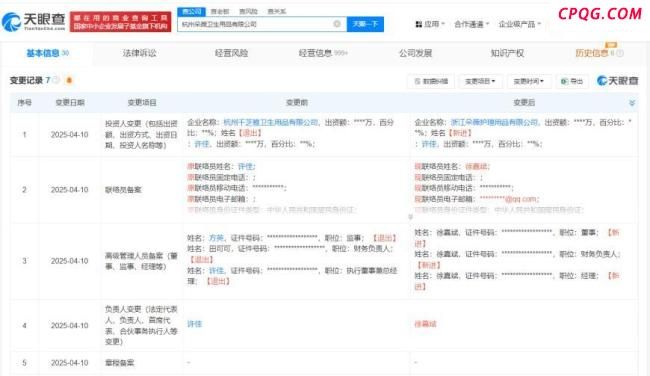This screenshot has height=376, width=650.
Task: Open 许佳 link in row 4 变更前
Action: (194, 324)
